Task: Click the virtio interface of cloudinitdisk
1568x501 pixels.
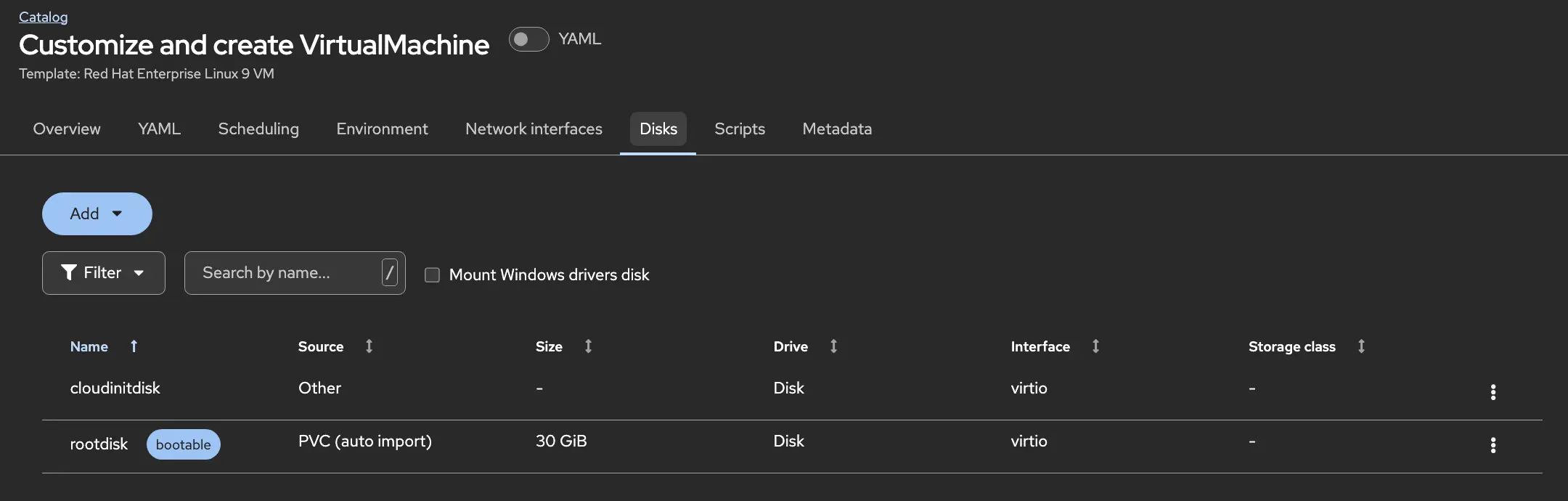Action: coord(1029,388)
